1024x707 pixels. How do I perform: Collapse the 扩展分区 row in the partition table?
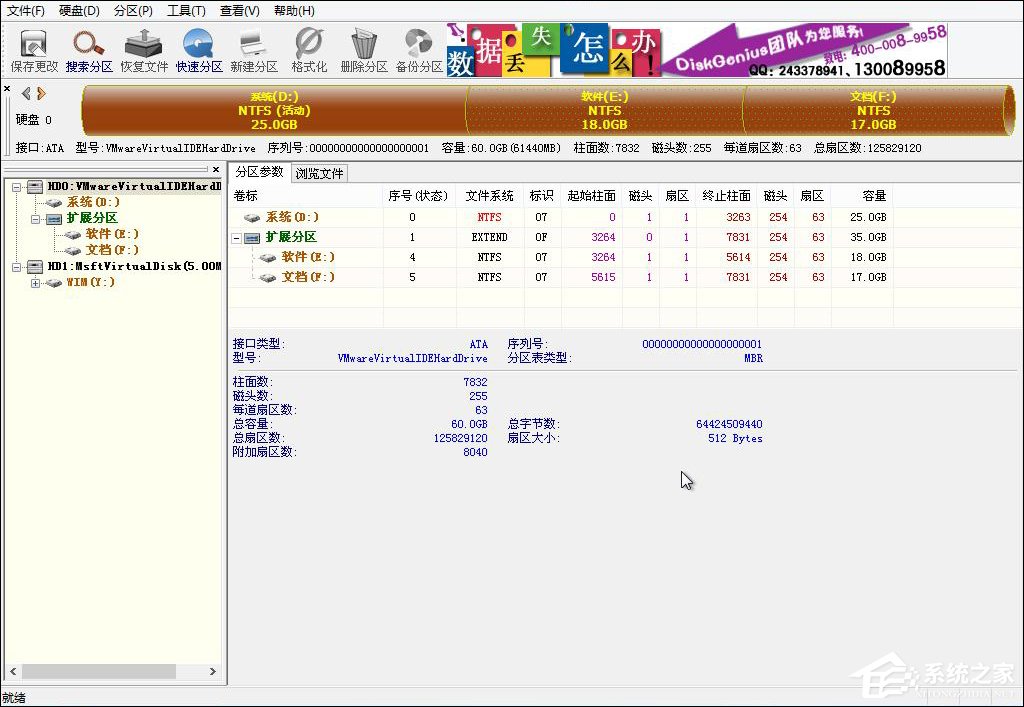click(x=234, y=237)
